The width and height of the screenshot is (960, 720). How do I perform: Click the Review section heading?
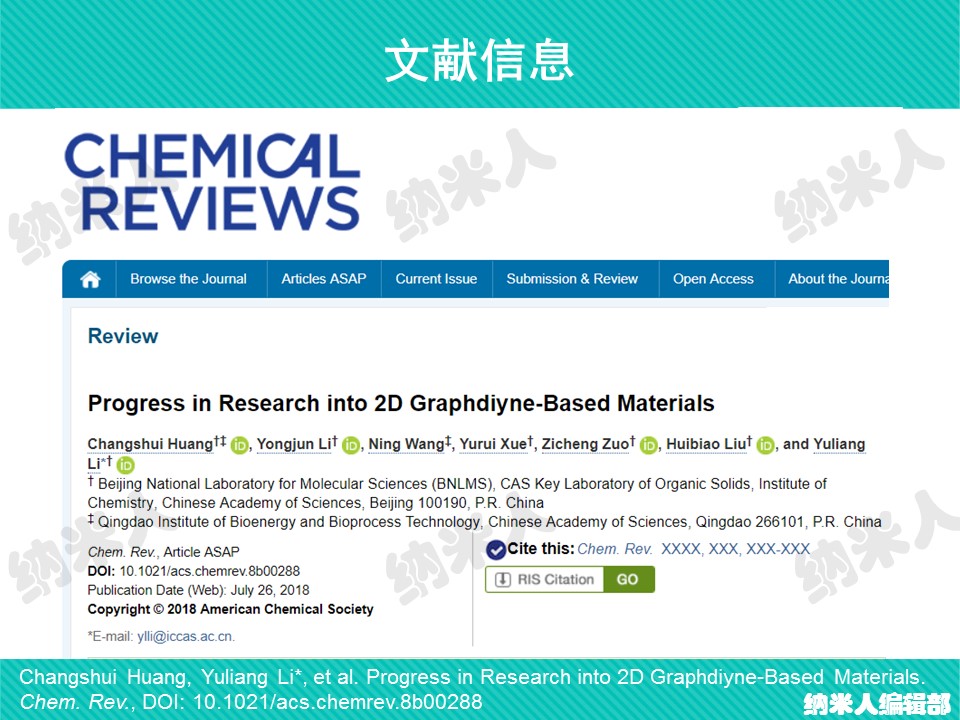tap(123, 336)
